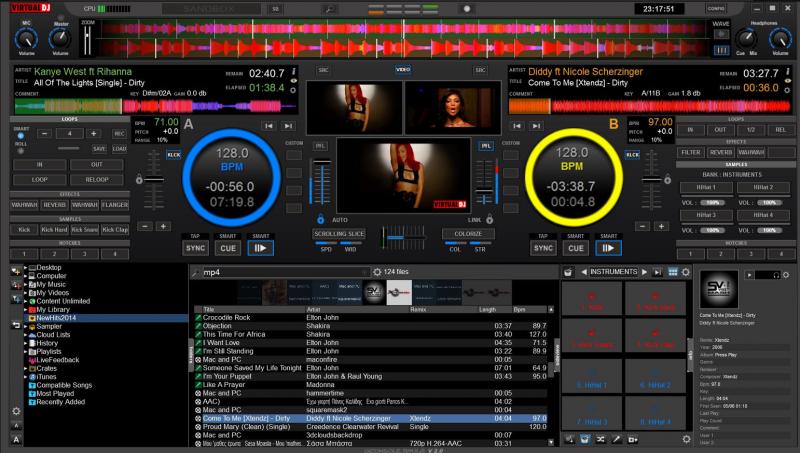
Task: Switch to the previous sampler bank arrow
Action: 584,272
